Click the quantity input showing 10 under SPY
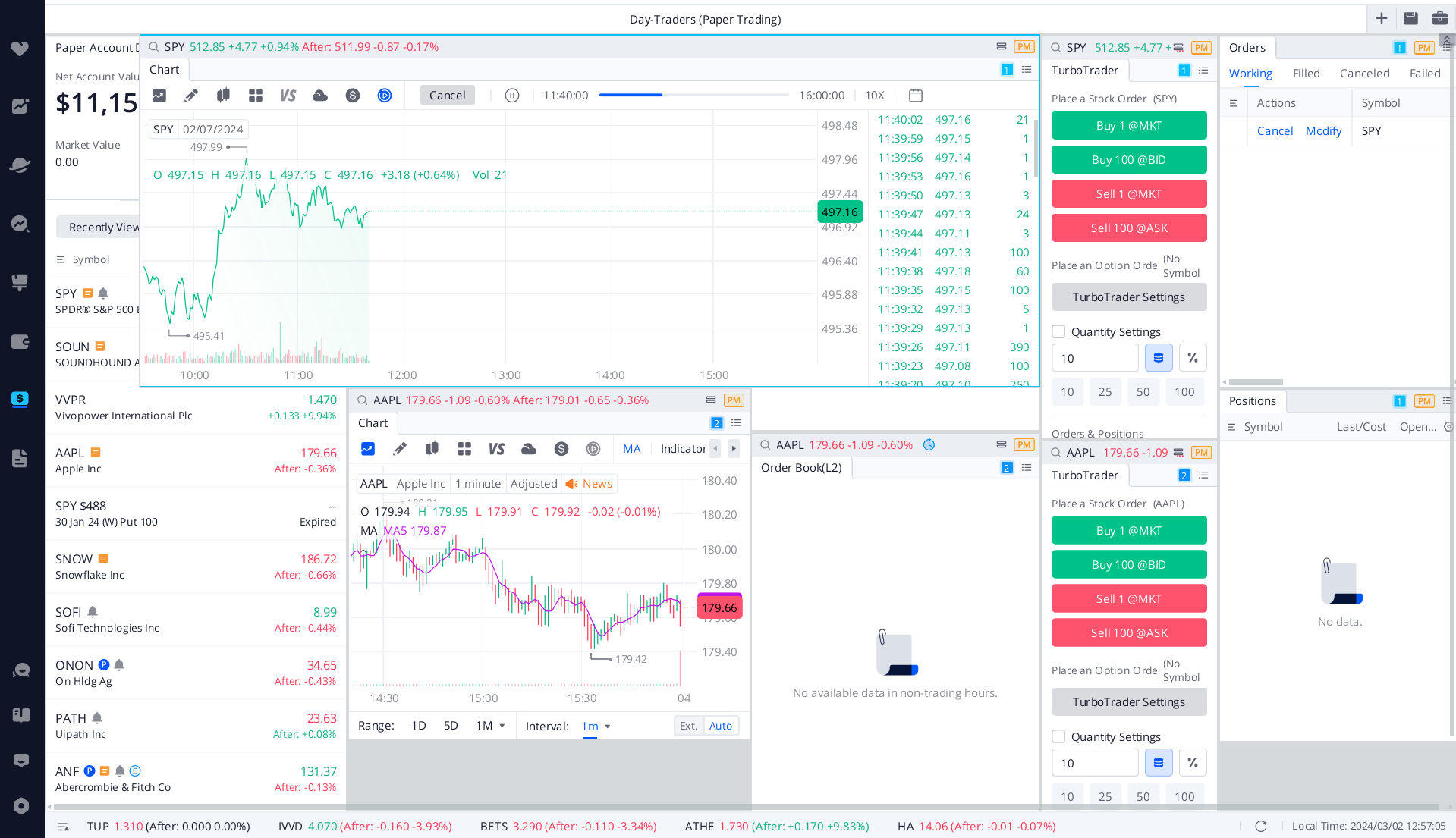 pyautogui.click(x=1094, y=357)
